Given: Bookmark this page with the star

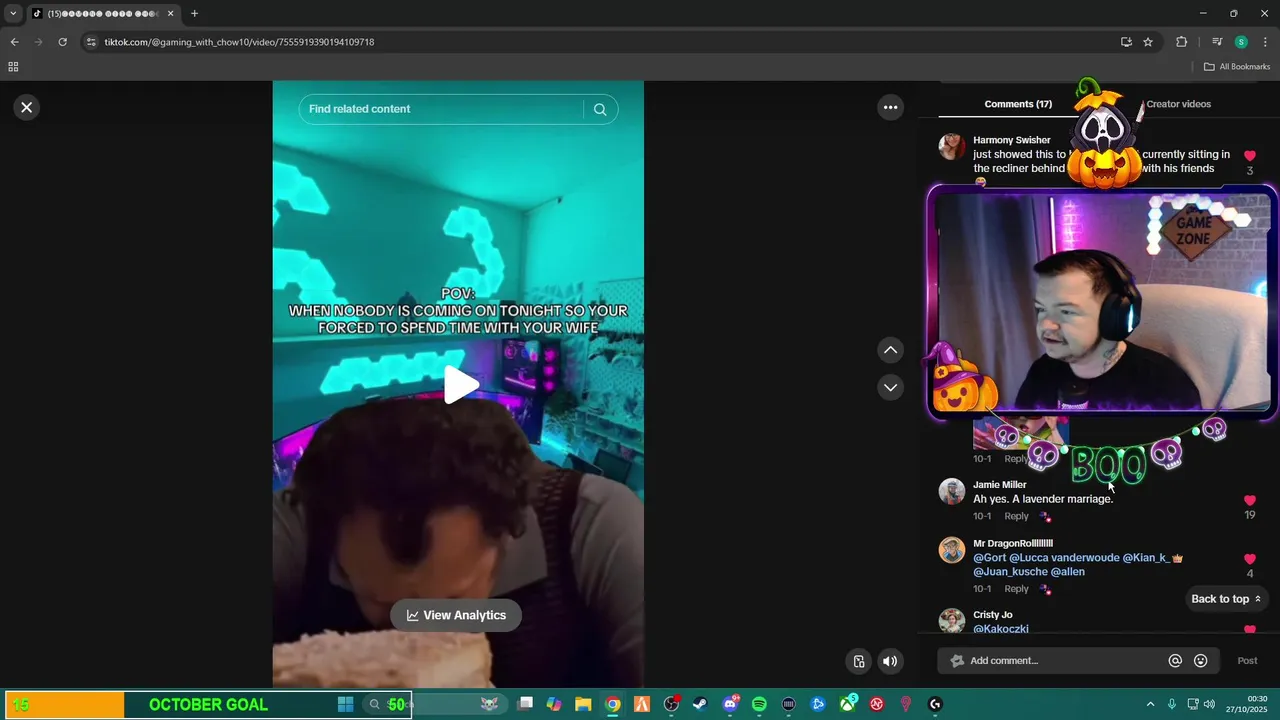Looking at the screenshot, I should pyautogui.click(x=1148, y=42).
